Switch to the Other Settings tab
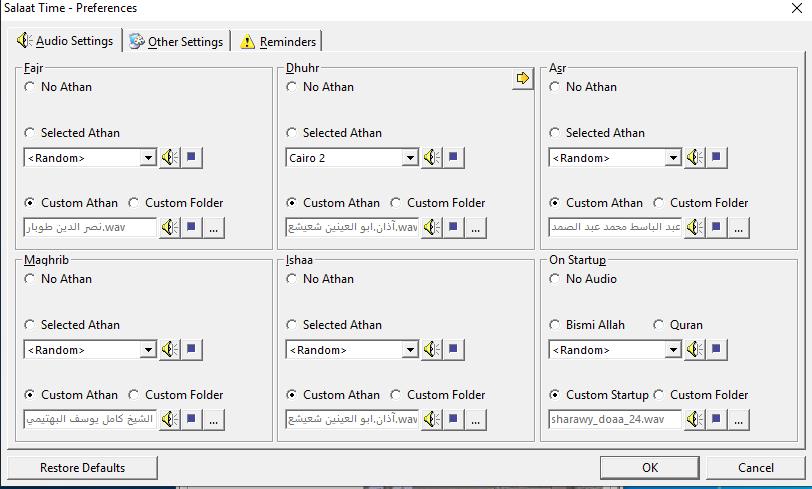This screenshot has width=812, height=489. 176,41
